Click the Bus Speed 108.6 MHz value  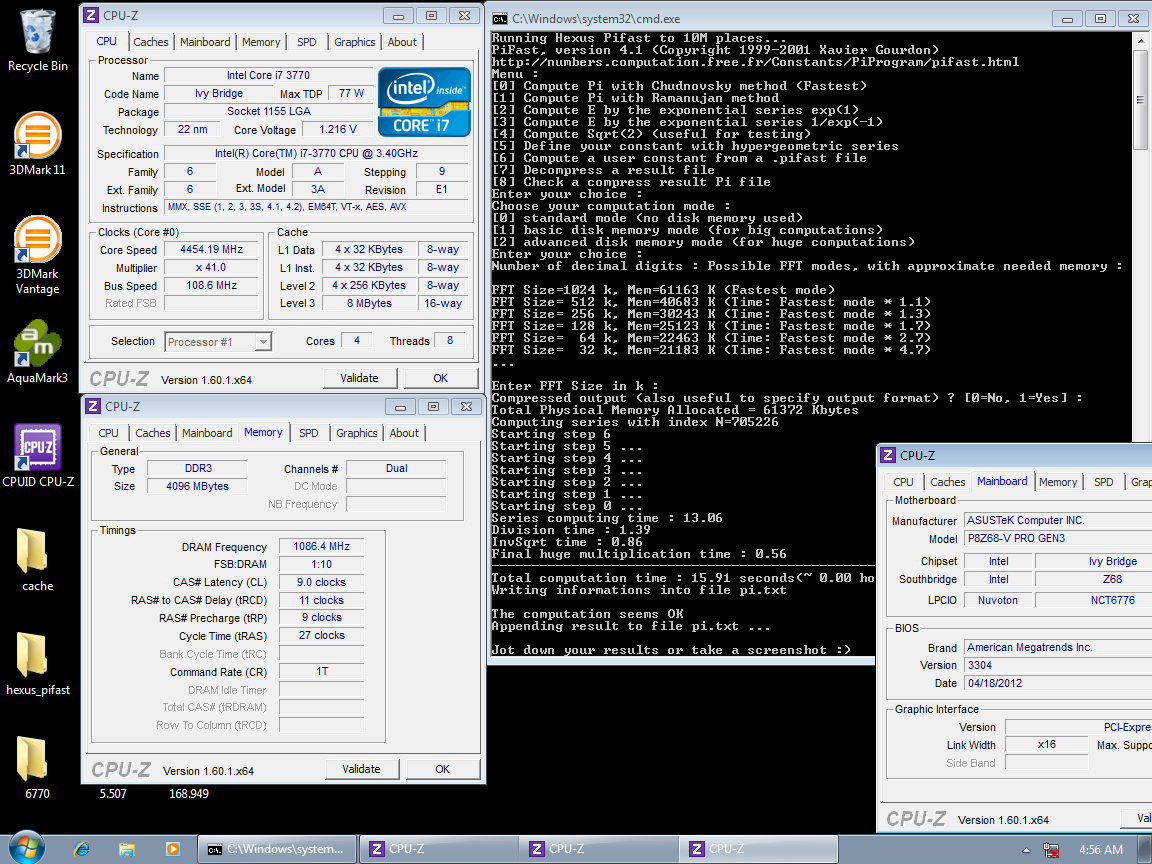pyautogui.click(x=212, y=285)
